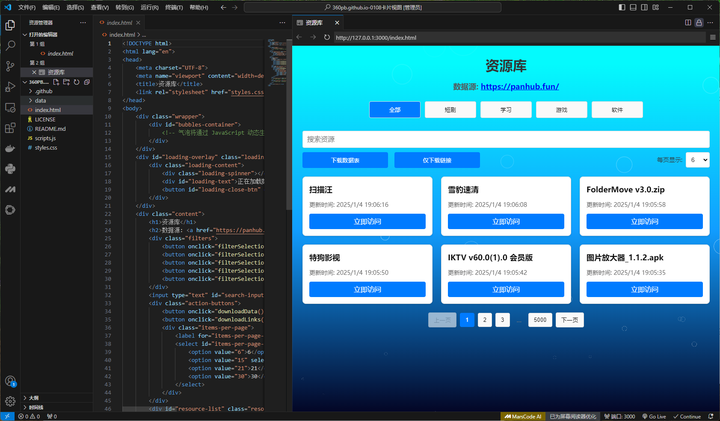Open the Docker panel icon
The height and width of the screenshot is (421, 720).
point(10,147)
